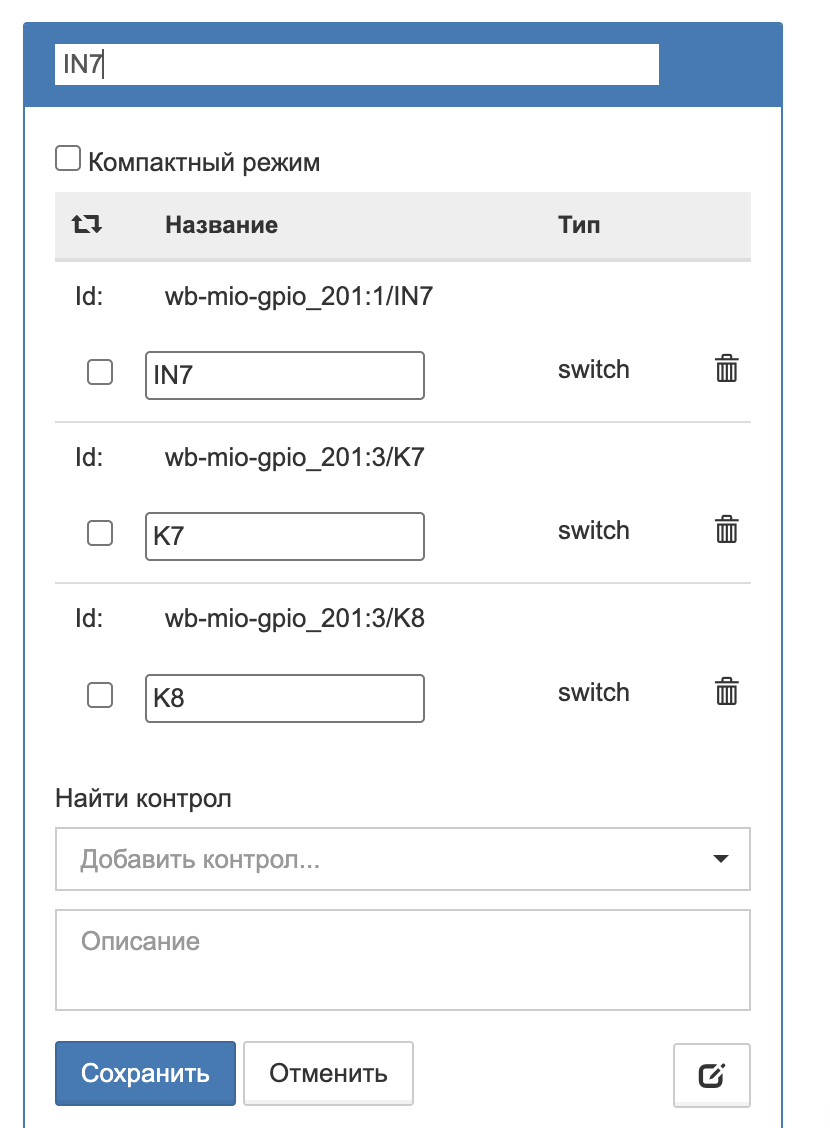Enable the Компактный режим checkbox
Screen dimensions: 830x1128
(68, 159)
